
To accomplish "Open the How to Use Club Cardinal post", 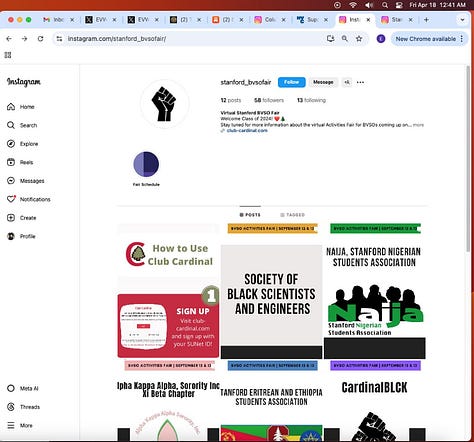I will pyautogui.click(x=168, y=291).
